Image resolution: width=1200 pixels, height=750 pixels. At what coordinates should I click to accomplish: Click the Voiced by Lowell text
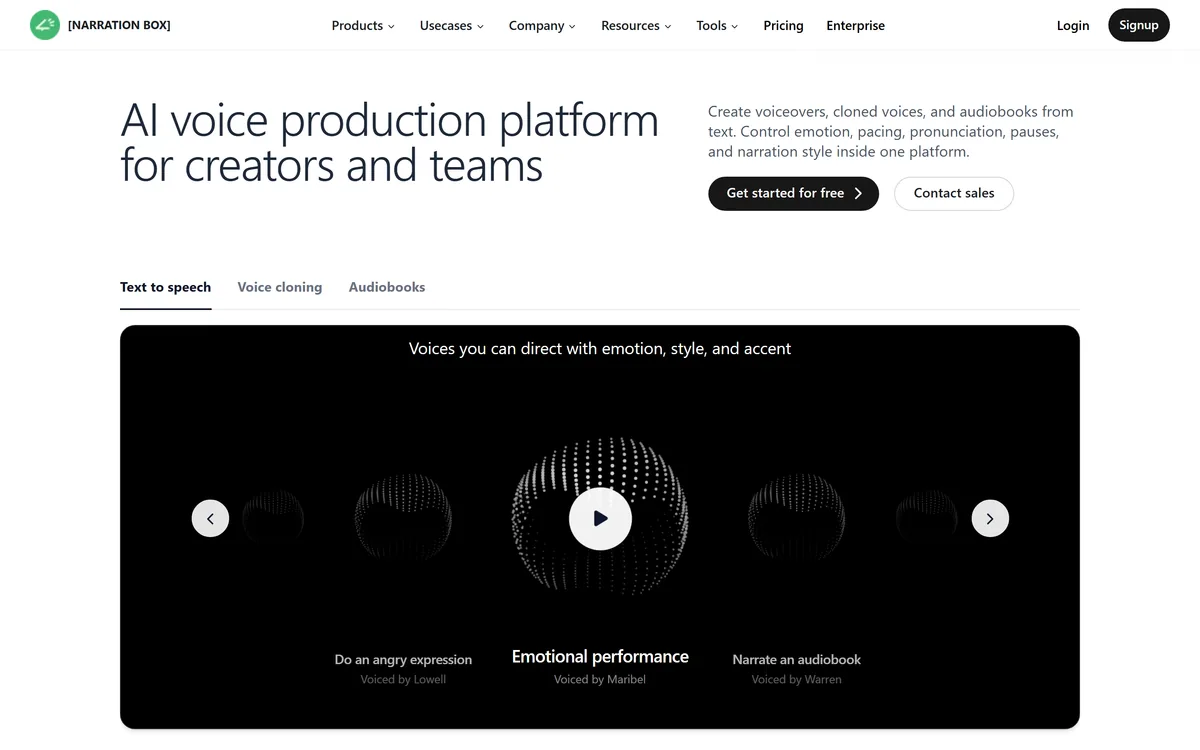click(x=403, y=680)
